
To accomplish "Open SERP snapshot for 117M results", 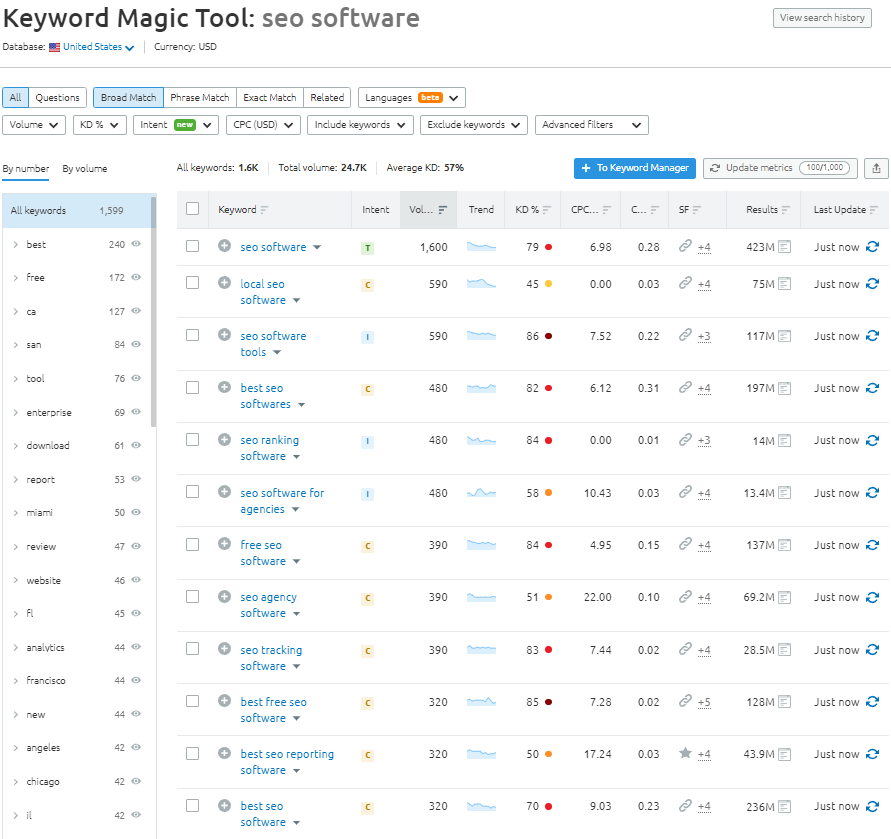I will point(784,336).
